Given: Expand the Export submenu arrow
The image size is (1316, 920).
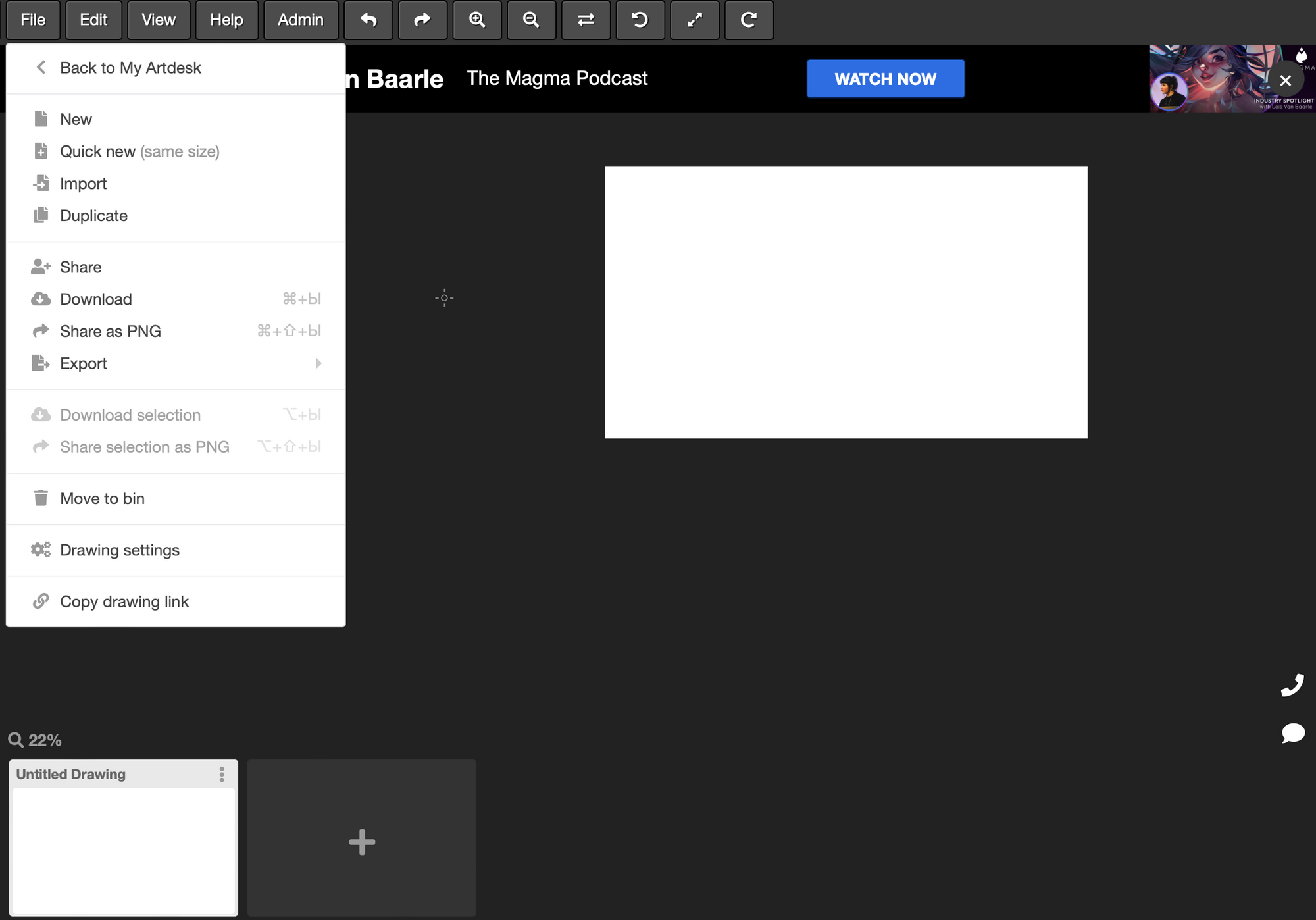Looking at the screenshot, I should coord(318,363).
